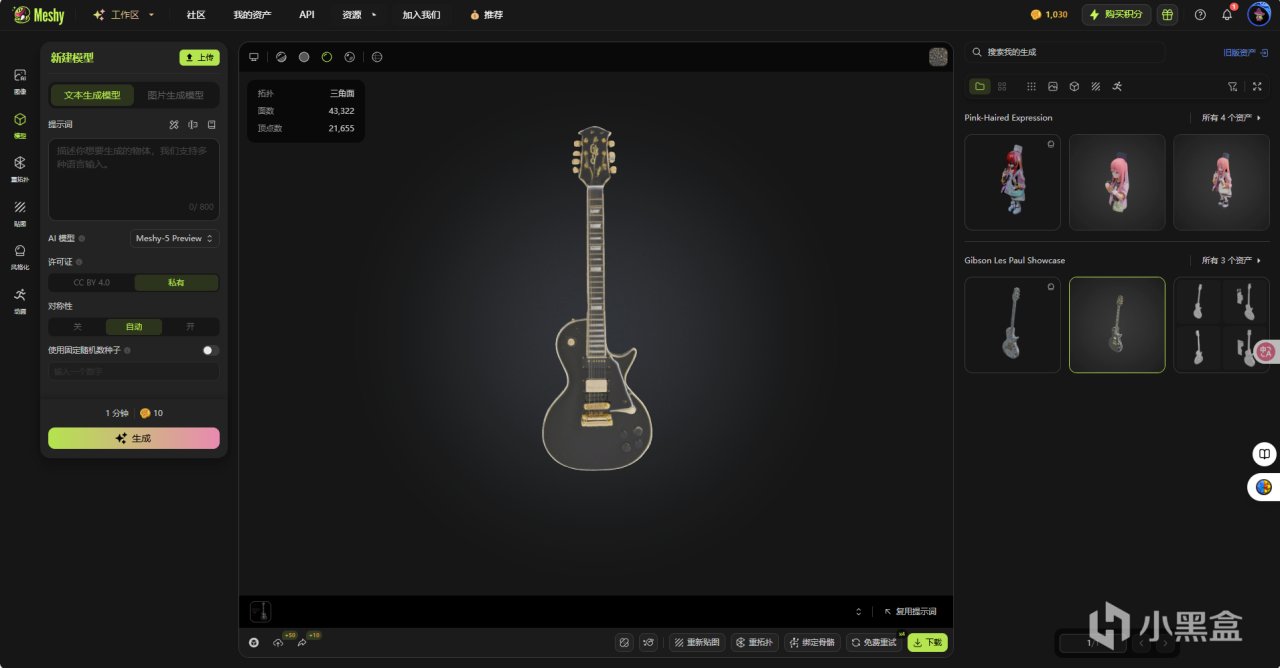This screenshot has height=668, width=1280.
Task: Click the monitor display icon in viewport toolbar
Action: 254,57
